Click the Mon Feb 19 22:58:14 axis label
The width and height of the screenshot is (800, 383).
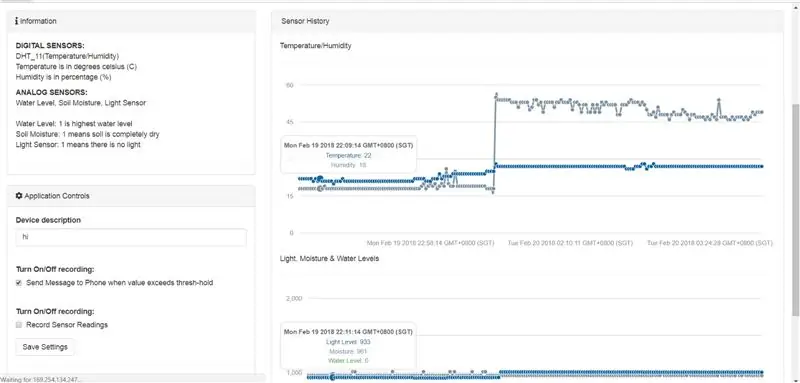coord(431,243)
